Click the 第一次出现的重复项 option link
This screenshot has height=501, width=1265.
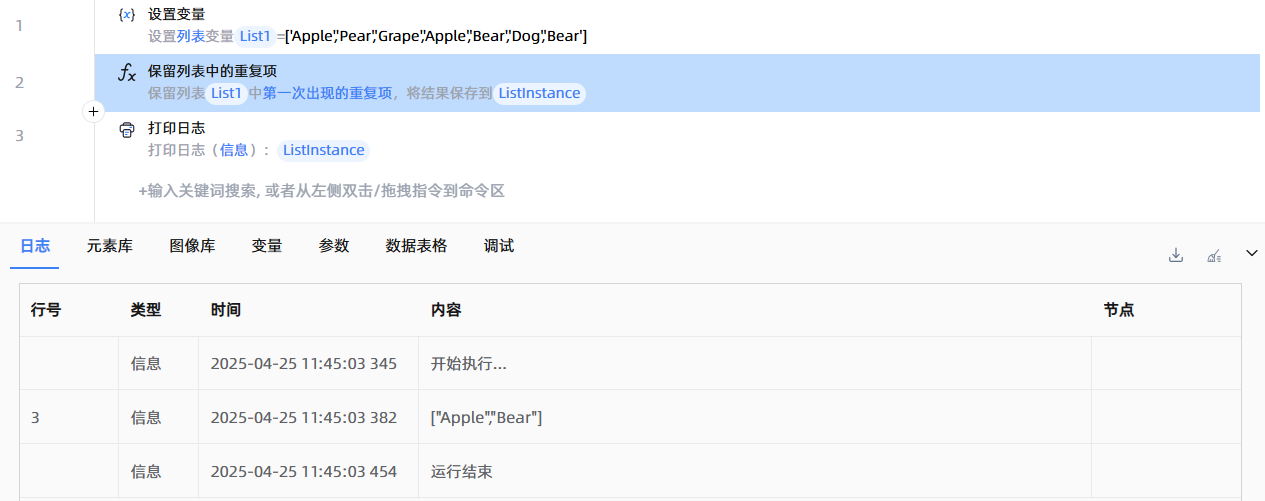(x=328, y=93)
